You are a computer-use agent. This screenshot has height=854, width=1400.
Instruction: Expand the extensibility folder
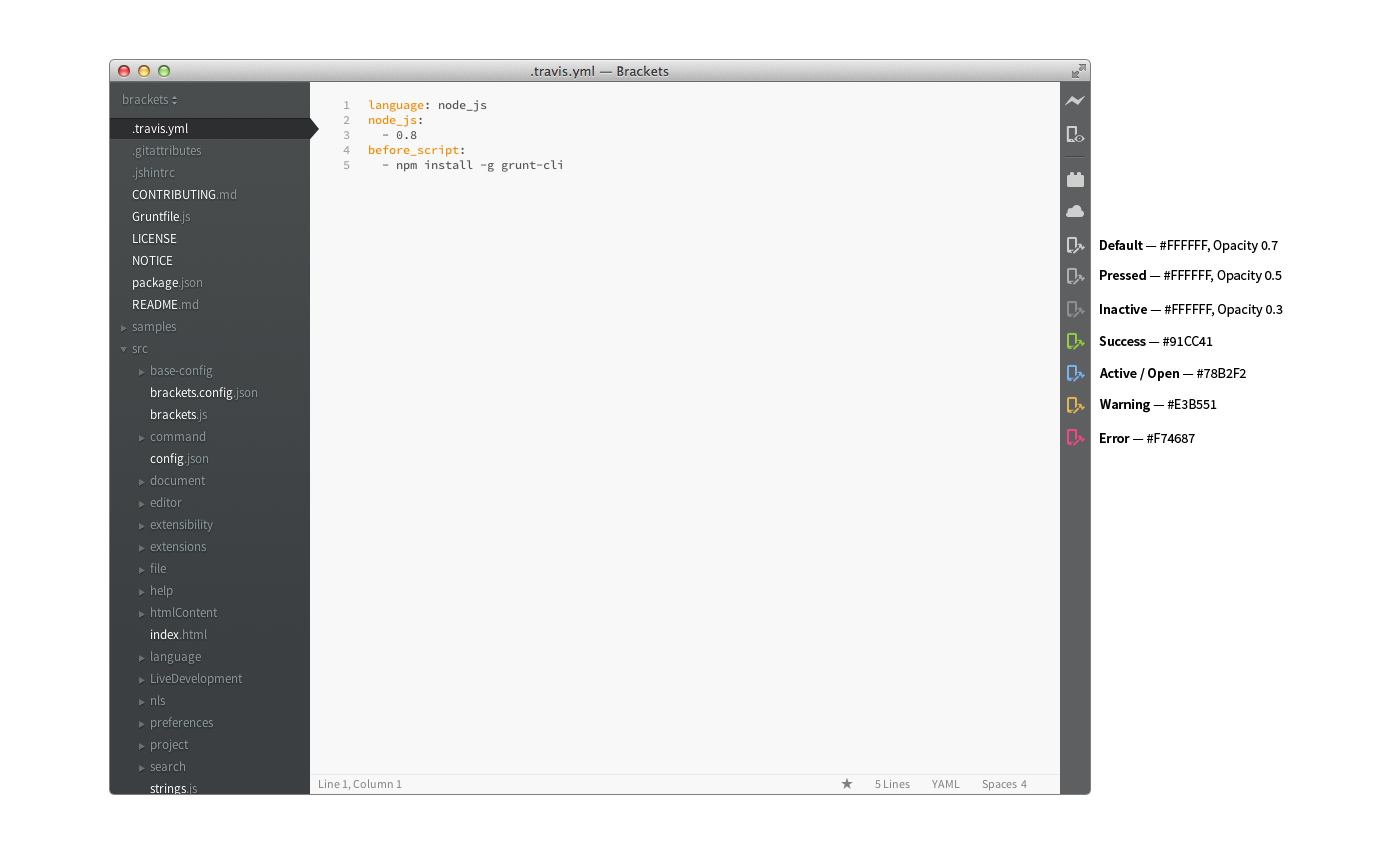click(142, 525)
